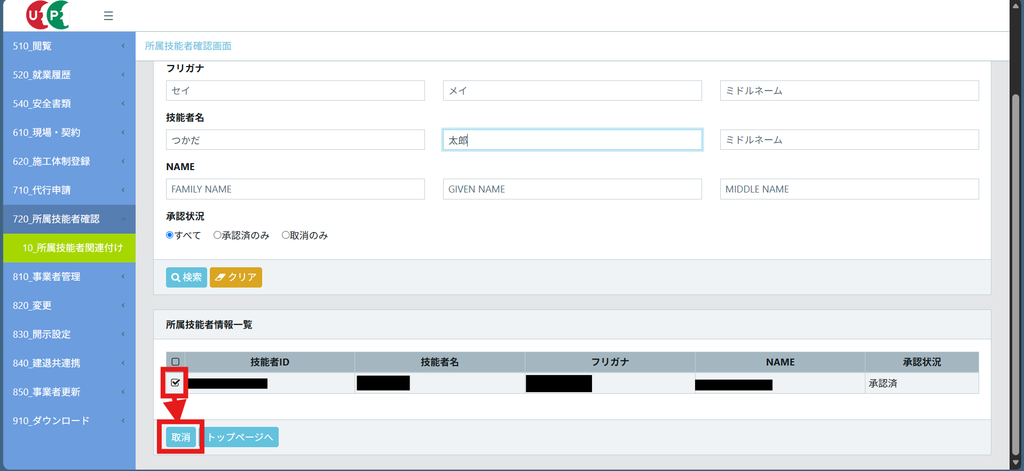1024x471 pixels.
Task: Expand the 810_事業者管理 sidebar menu
Action: click(68, 276)
